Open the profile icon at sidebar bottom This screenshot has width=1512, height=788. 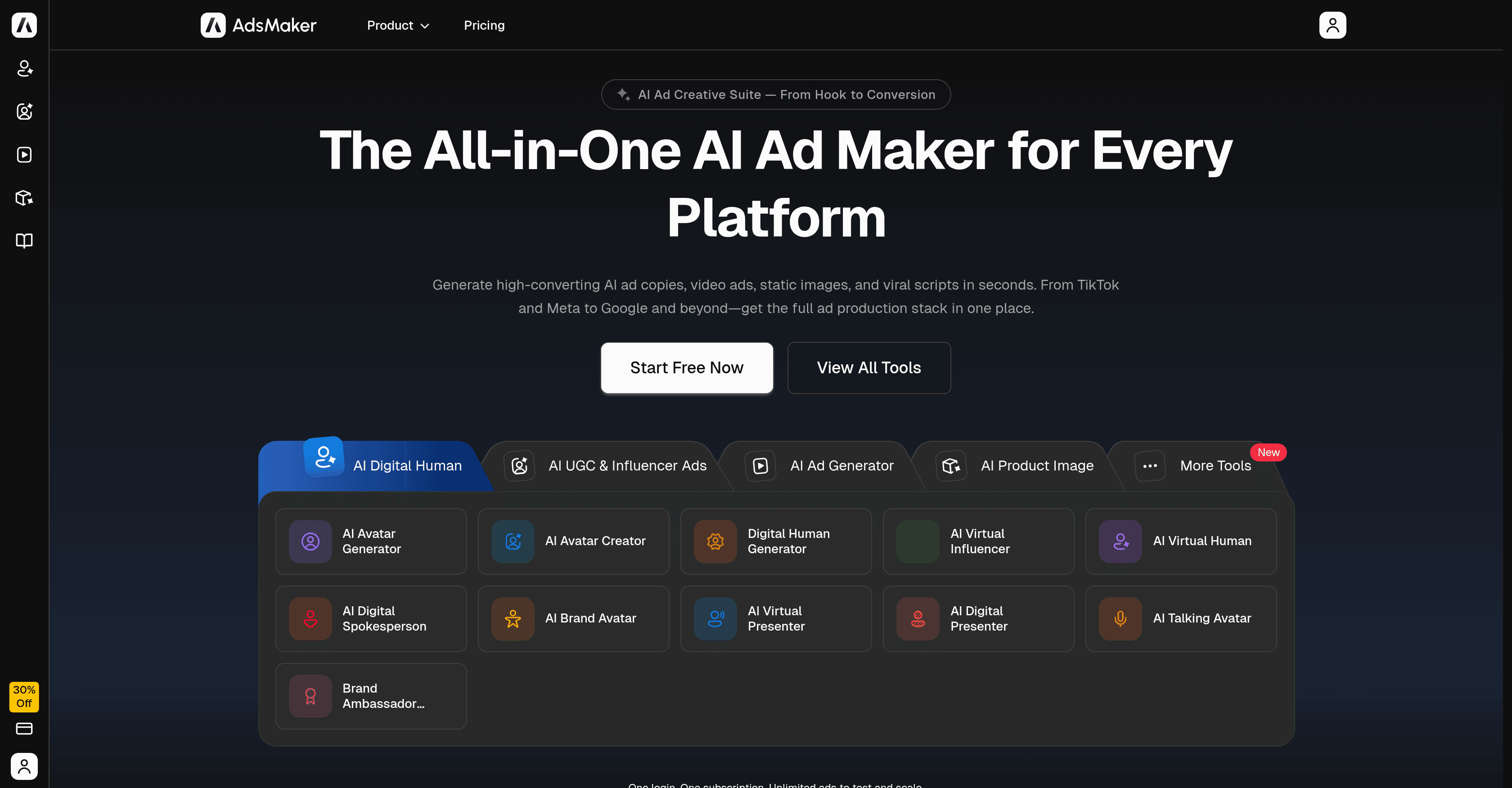click(x=24, y=766)
